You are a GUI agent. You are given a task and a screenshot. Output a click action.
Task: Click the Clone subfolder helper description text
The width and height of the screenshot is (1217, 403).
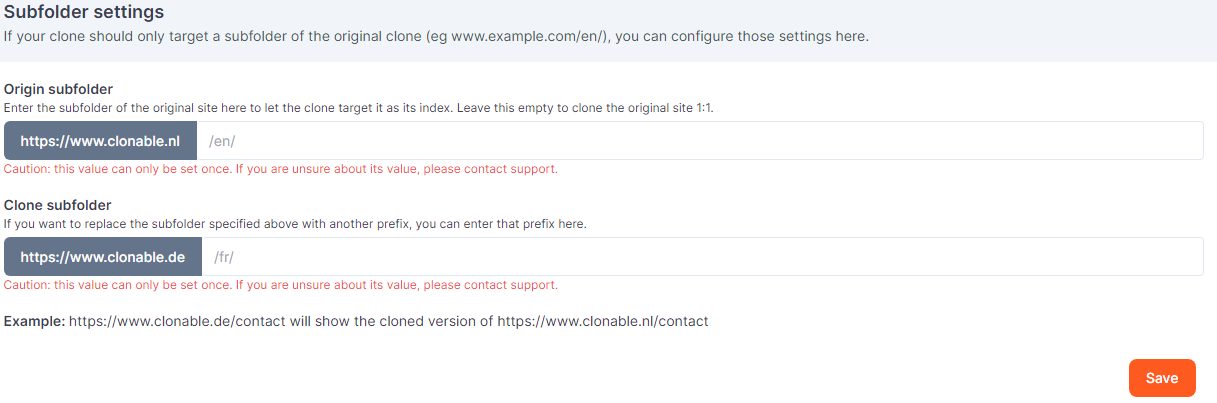295,224
